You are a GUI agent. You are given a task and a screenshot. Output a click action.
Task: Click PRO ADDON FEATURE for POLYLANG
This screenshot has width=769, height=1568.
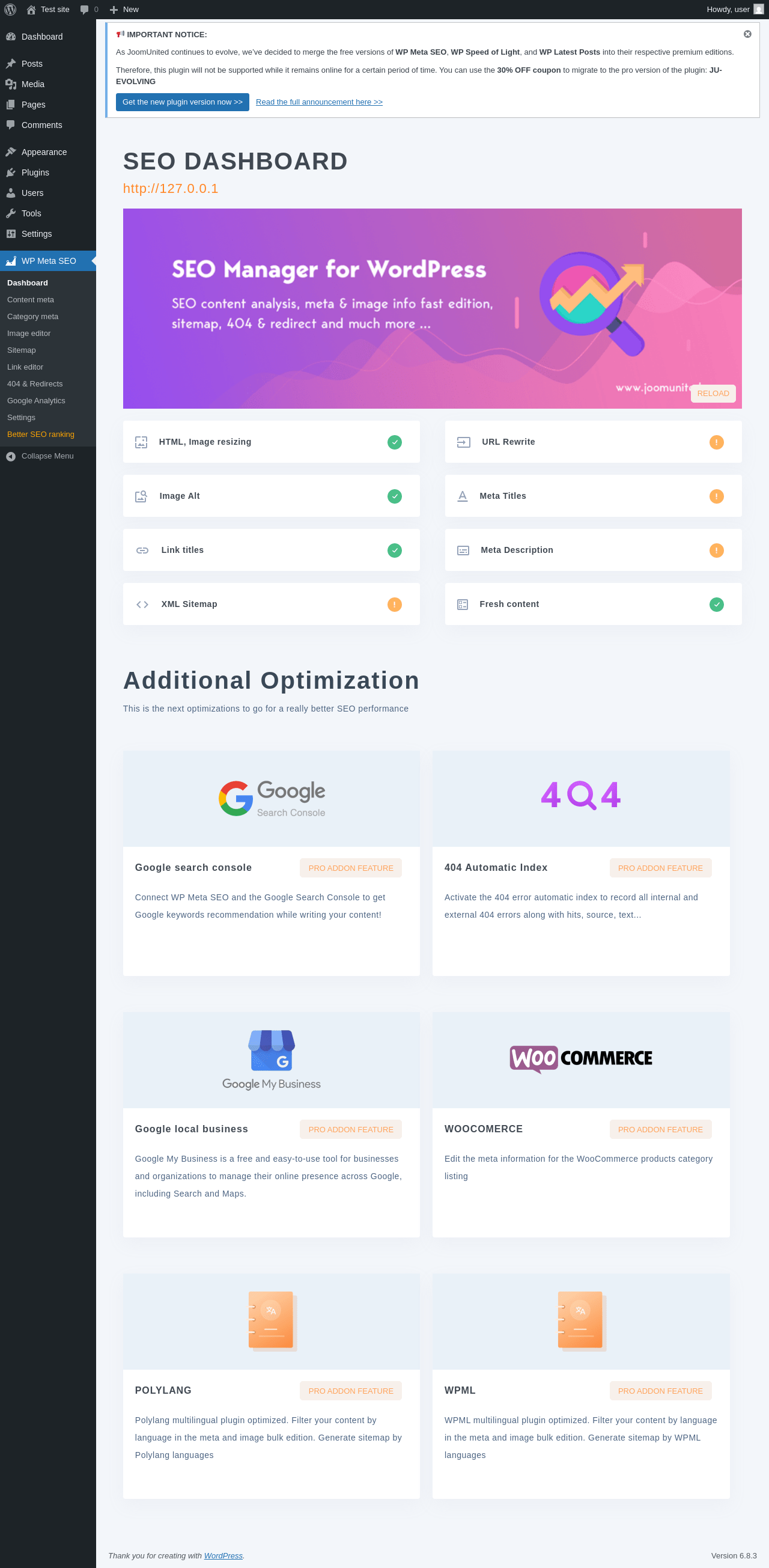(x=350, y=1391)
